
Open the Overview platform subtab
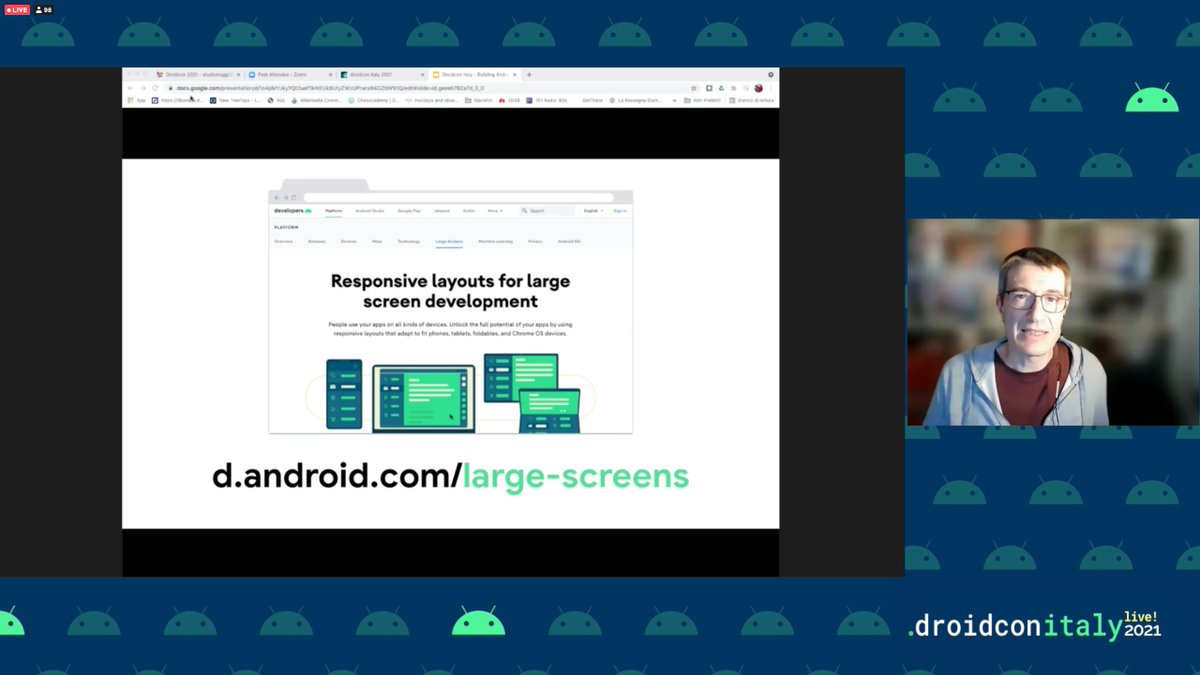click(x=284, y=242)
